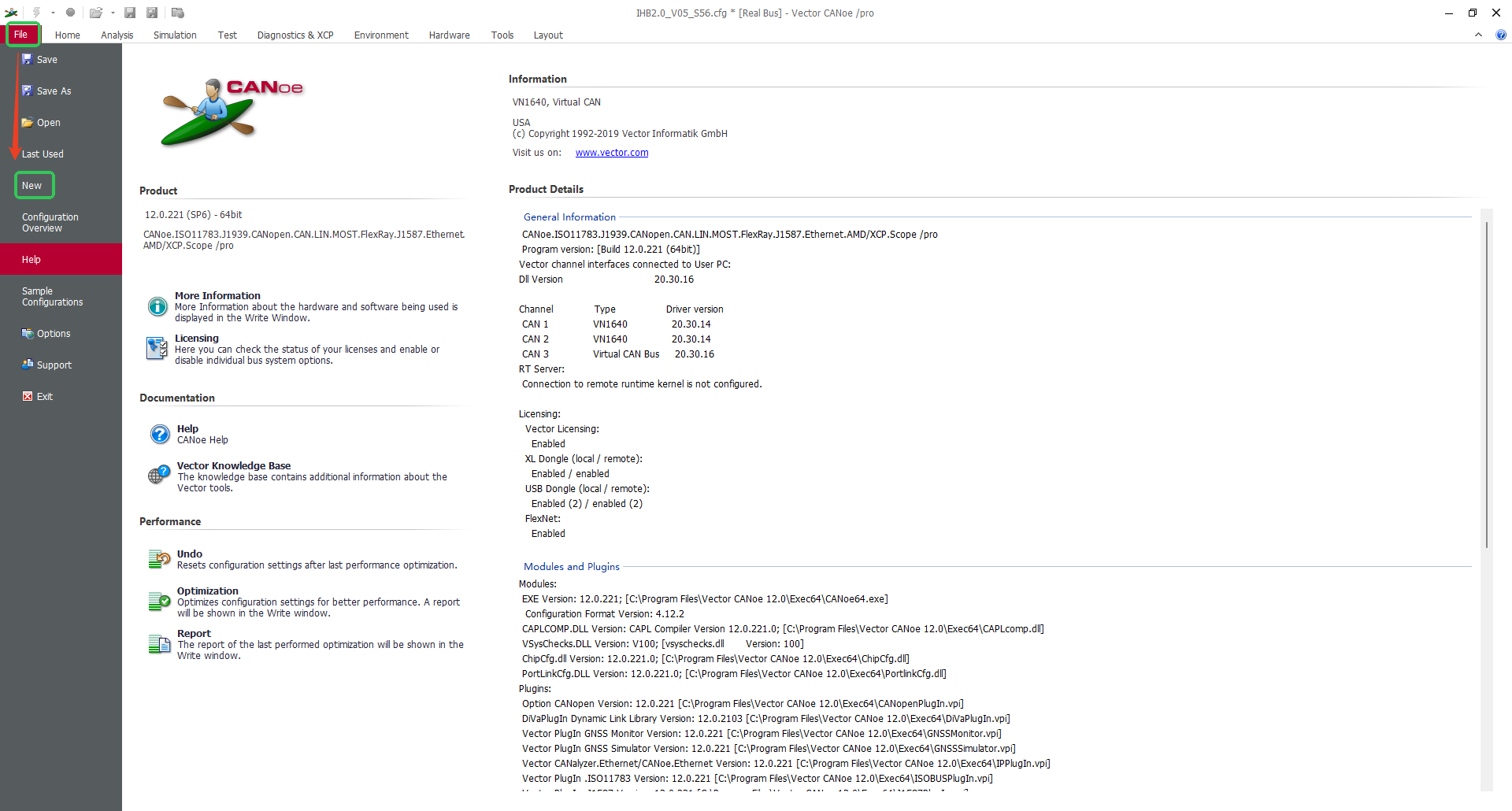Open CANoe Help via blue question mark icon

160,434
